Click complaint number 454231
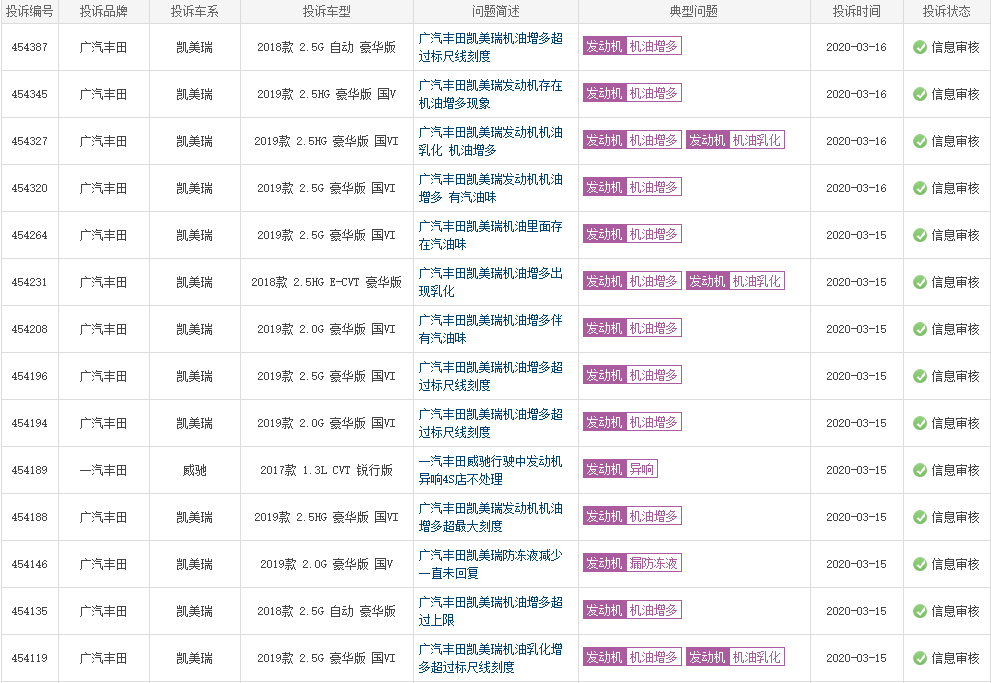This screenshot has width=991, height=683. (30, 282)
